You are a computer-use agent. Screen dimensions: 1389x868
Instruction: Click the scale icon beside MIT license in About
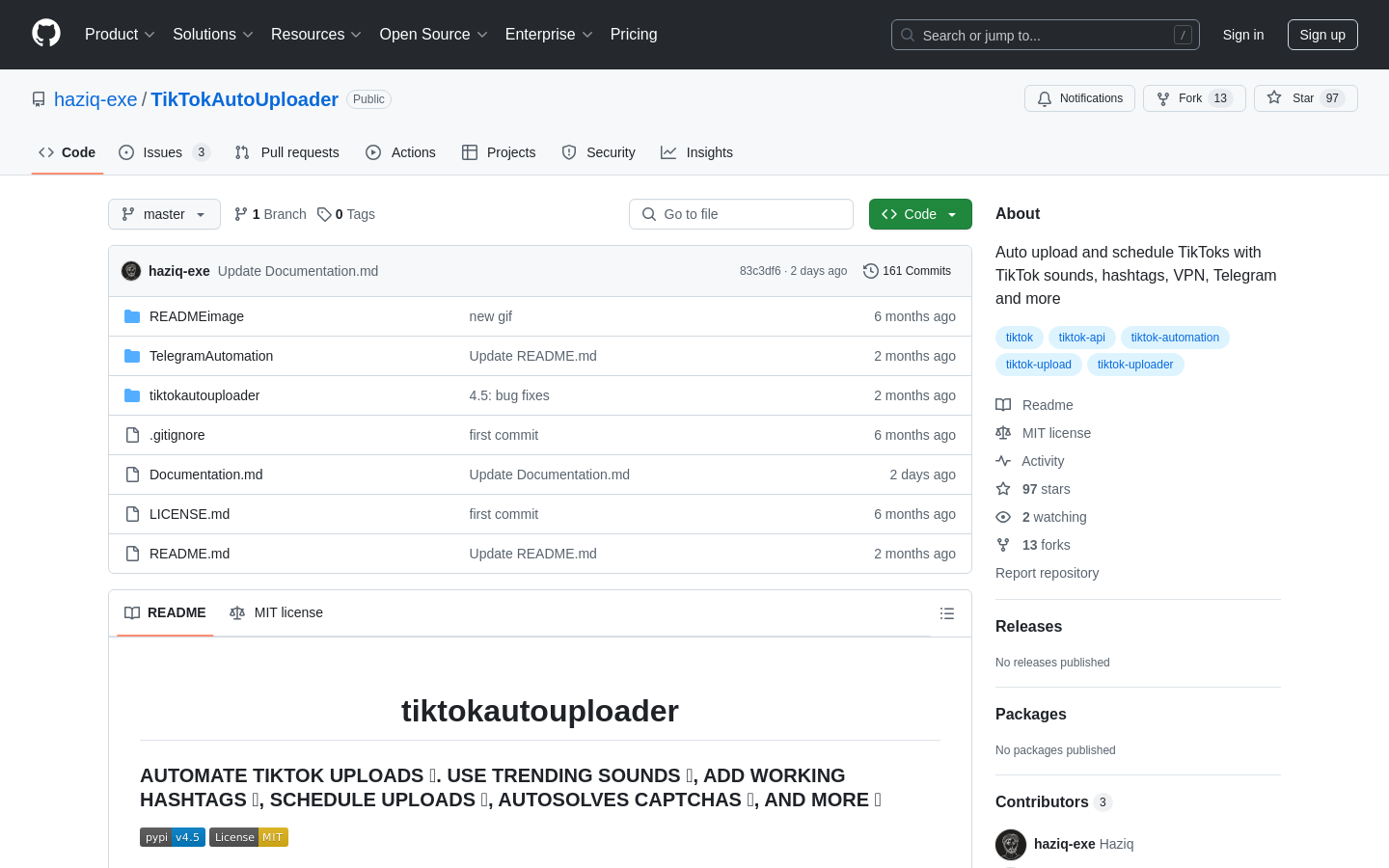point(1003,433)
